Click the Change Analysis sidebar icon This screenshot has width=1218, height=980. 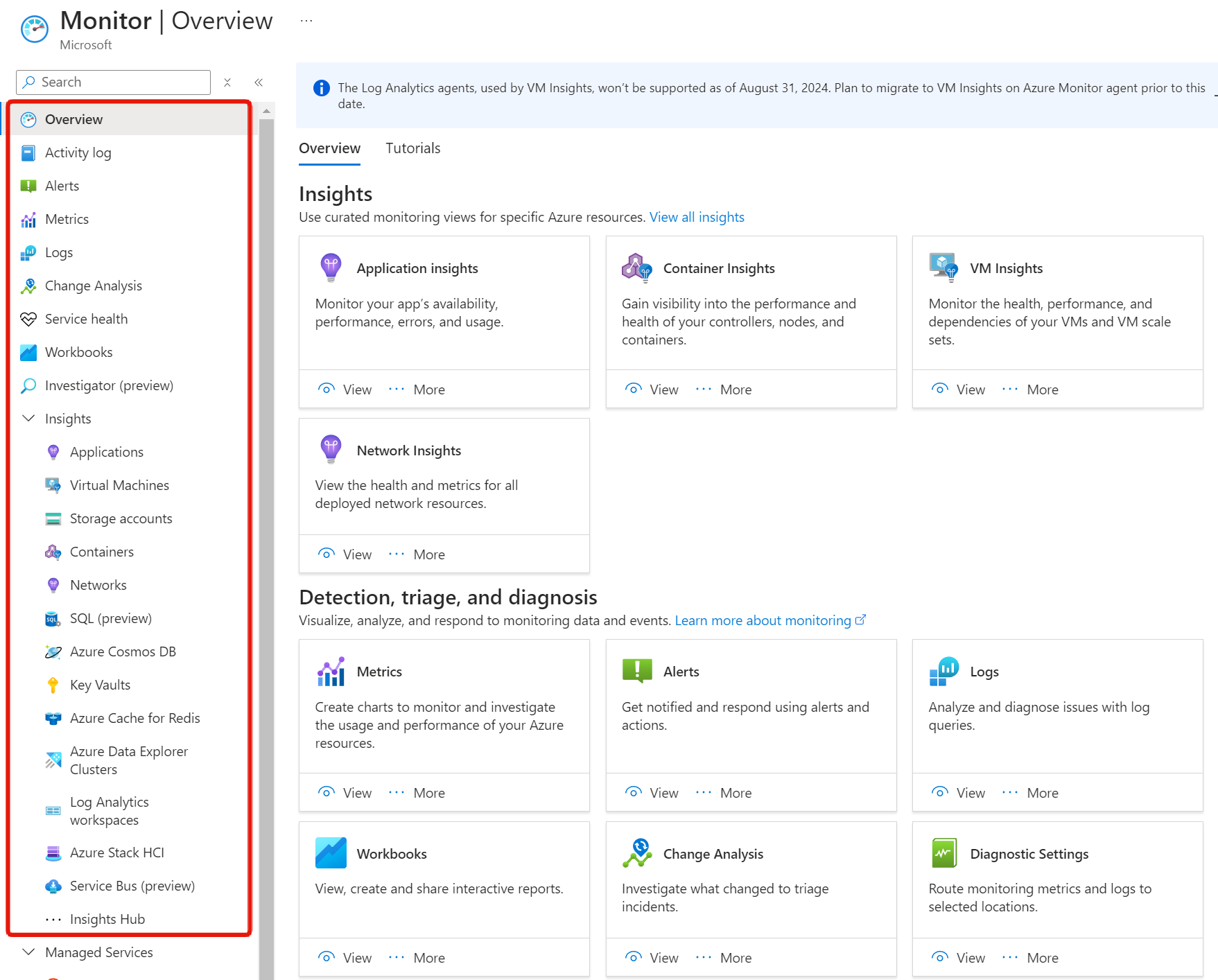[x=28, y=286]
